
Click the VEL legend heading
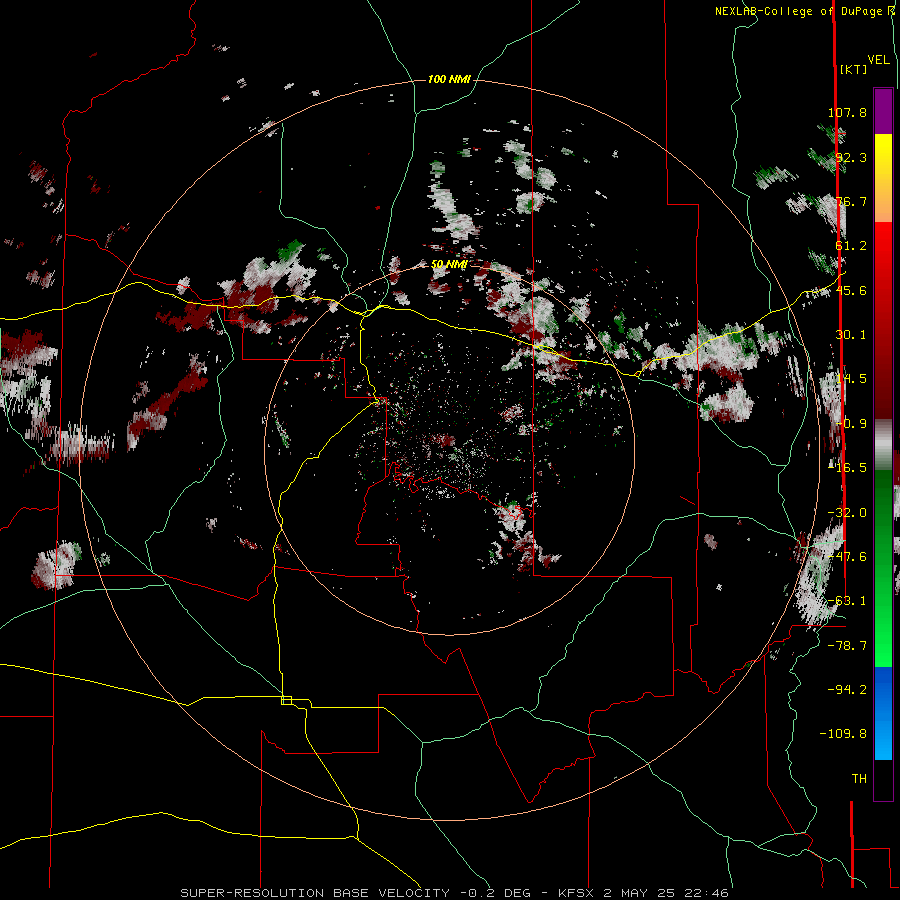879,60
